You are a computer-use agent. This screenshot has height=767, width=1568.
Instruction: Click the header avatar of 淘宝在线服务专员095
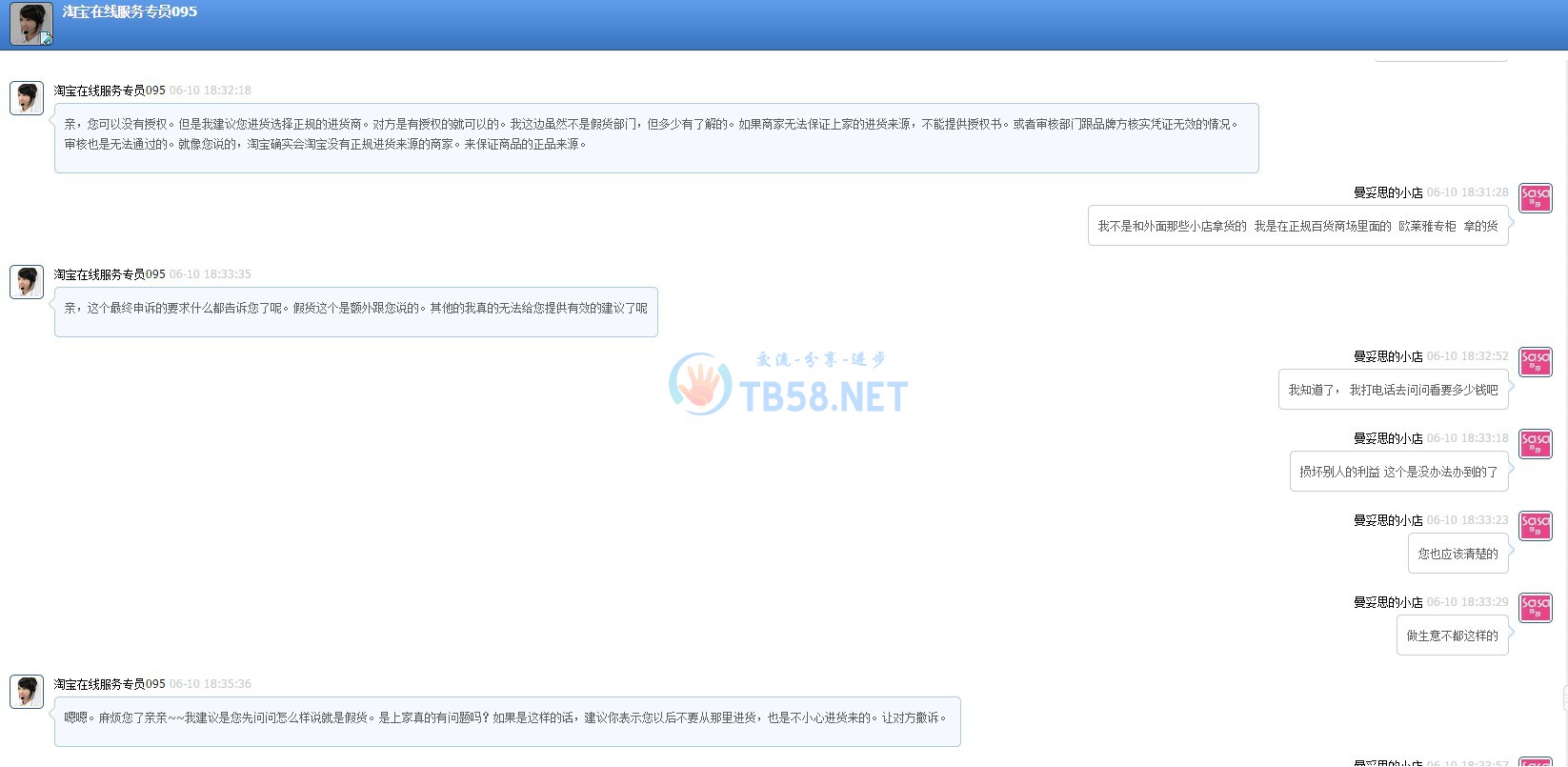[x=30, y=24]
